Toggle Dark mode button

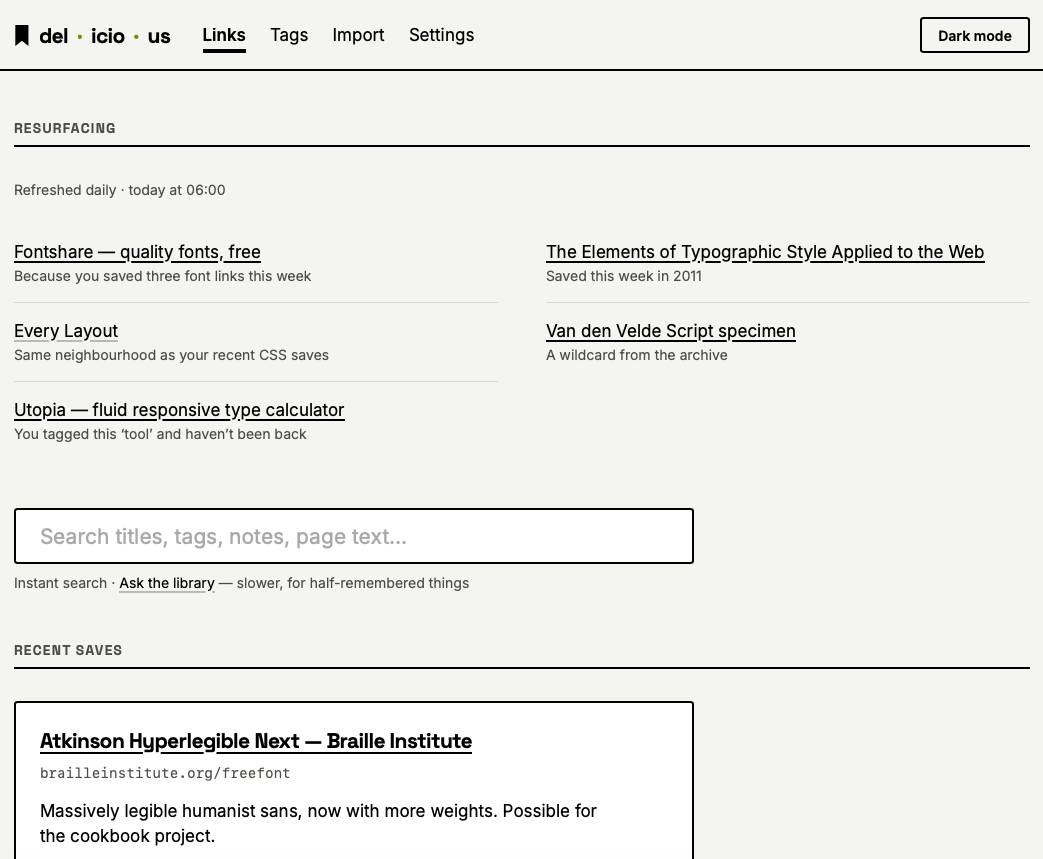(974, 35)
